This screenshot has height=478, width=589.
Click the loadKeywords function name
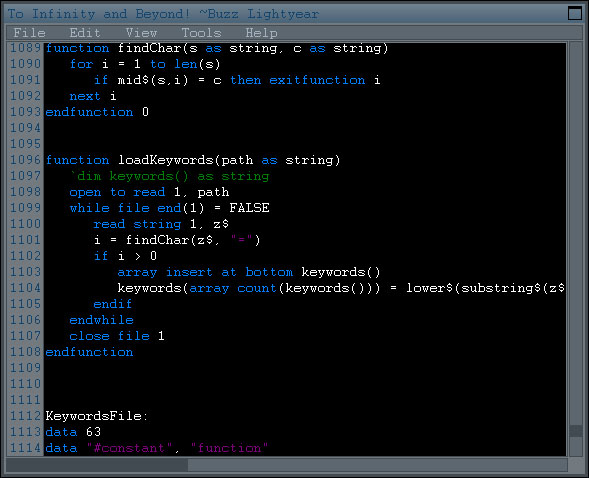(x=166, y=160)
